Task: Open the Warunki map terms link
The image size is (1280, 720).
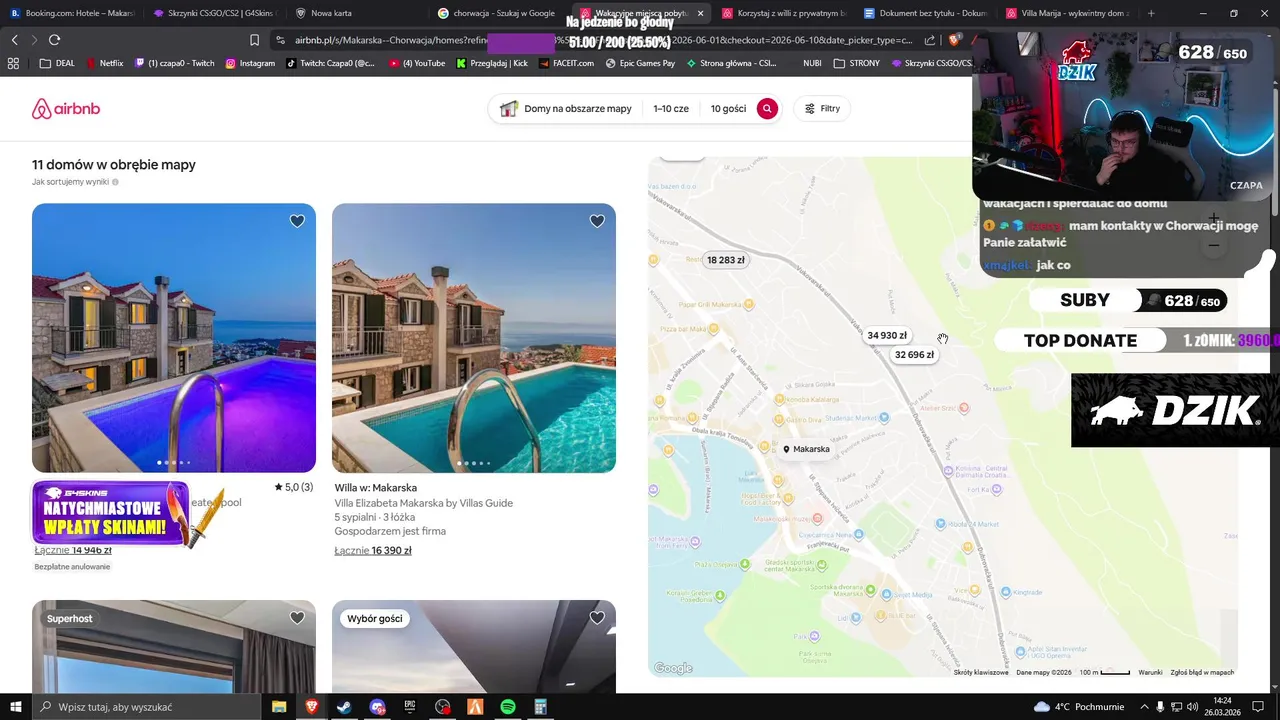Action: 1150,672
